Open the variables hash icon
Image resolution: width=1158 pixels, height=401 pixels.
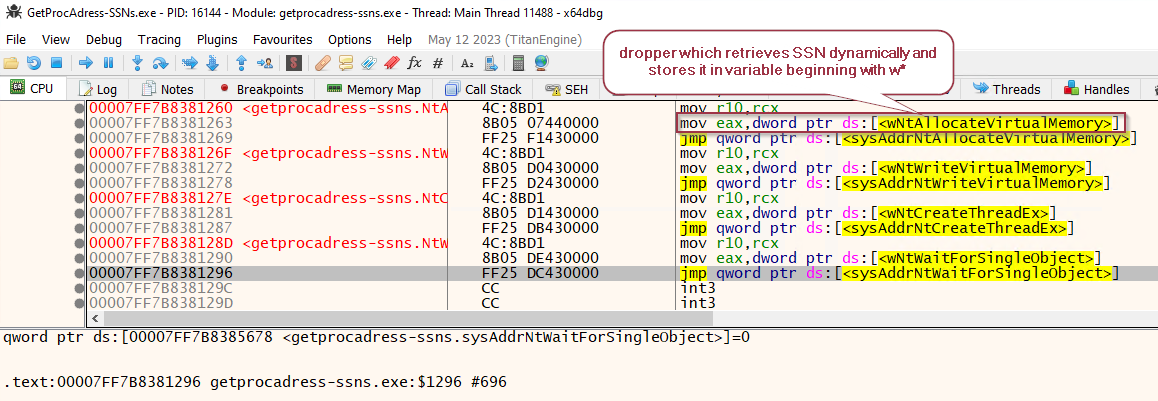tap(437, 64)
